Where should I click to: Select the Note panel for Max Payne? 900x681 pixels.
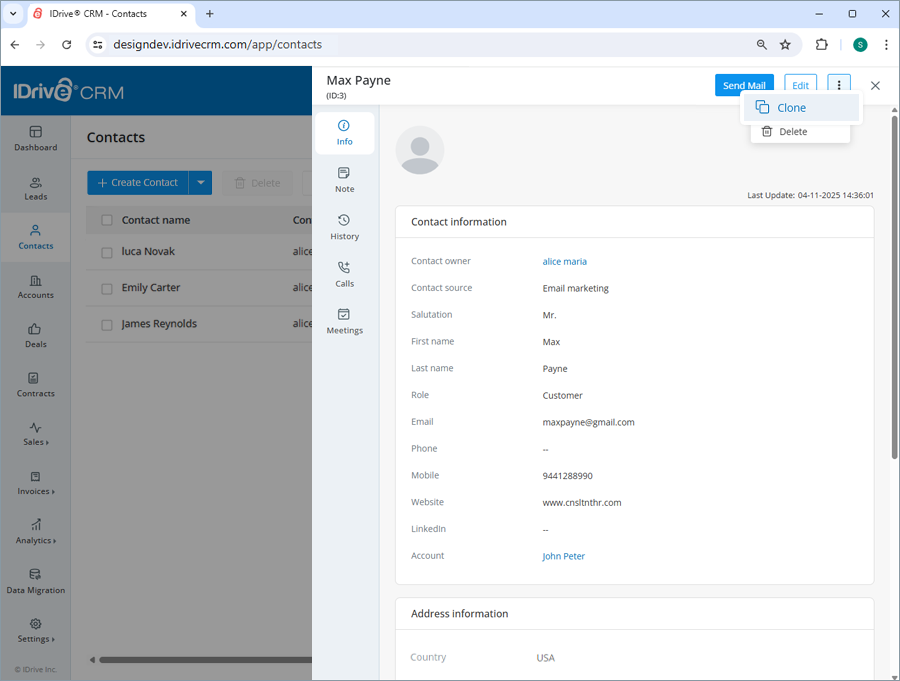pyautogui.click(x=344, y=181)
